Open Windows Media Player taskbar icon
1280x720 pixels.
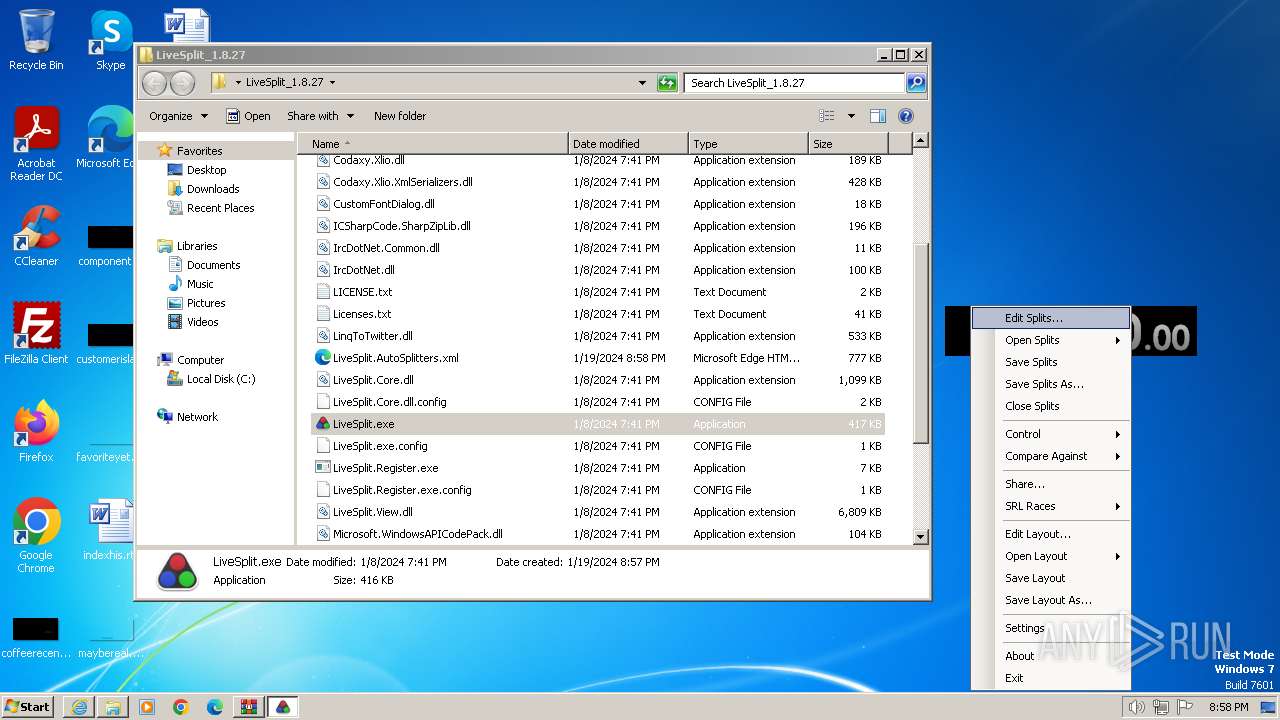[x=147, y=707]
